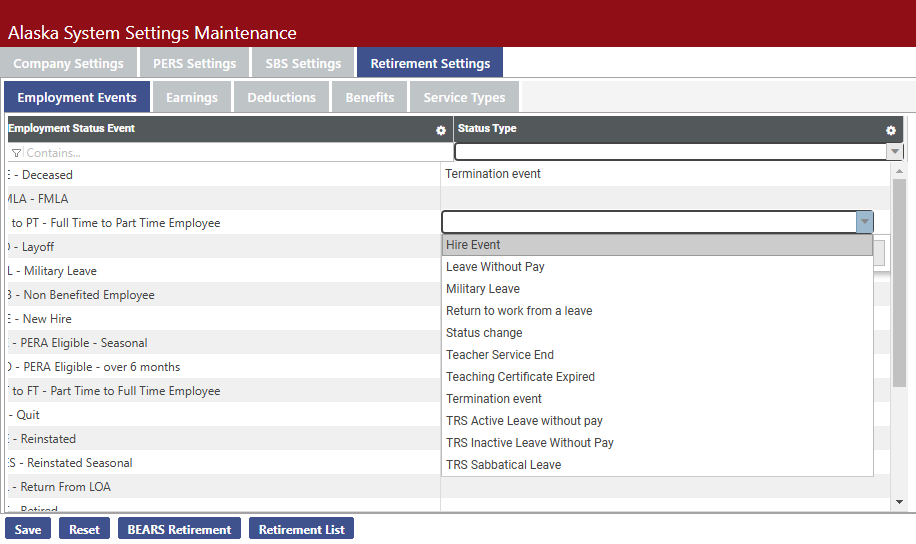Select Full Time to Part Time Employee row
The image size is (916, 544).
pos(224,223)
